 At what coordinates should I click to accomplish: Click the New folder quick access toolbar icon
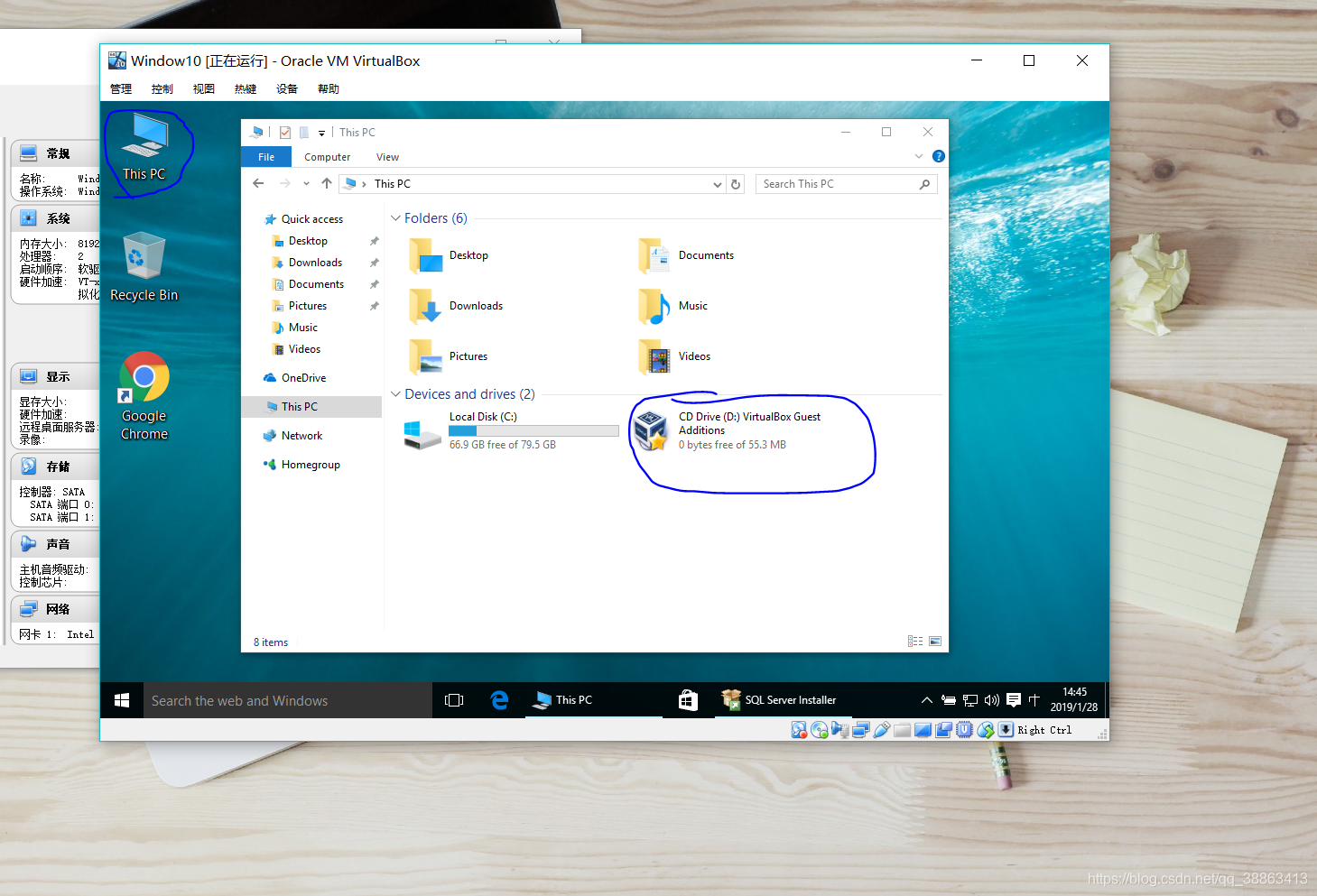(304, 133)
